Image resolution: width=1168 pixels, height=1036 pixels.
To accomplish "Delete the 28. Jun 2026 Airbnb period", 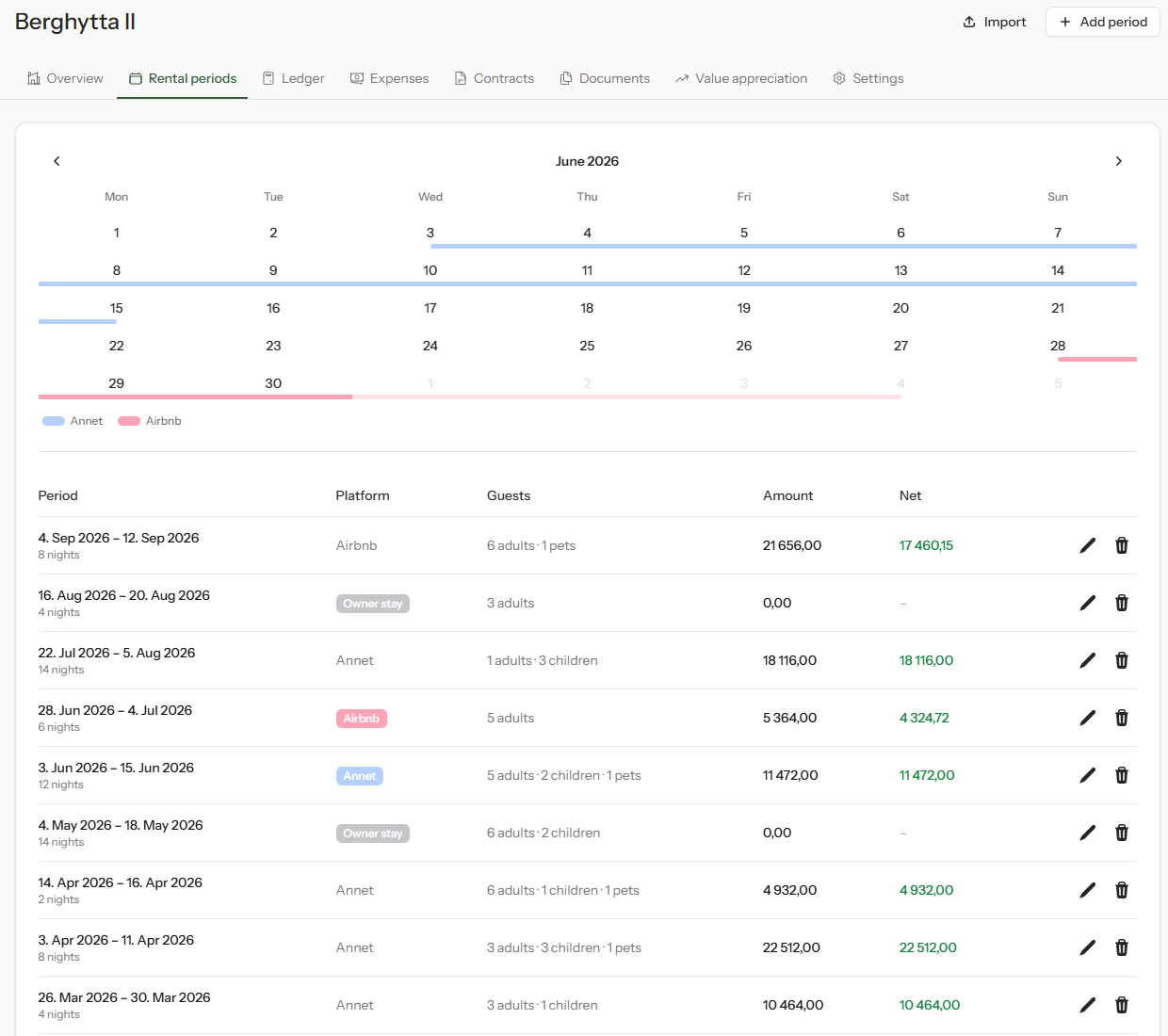I will (x=1122, y=718).
